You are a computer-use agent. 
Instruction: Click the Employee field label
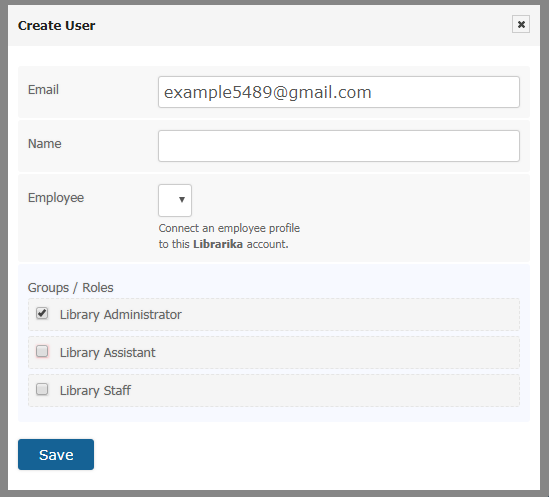(56, 198)
